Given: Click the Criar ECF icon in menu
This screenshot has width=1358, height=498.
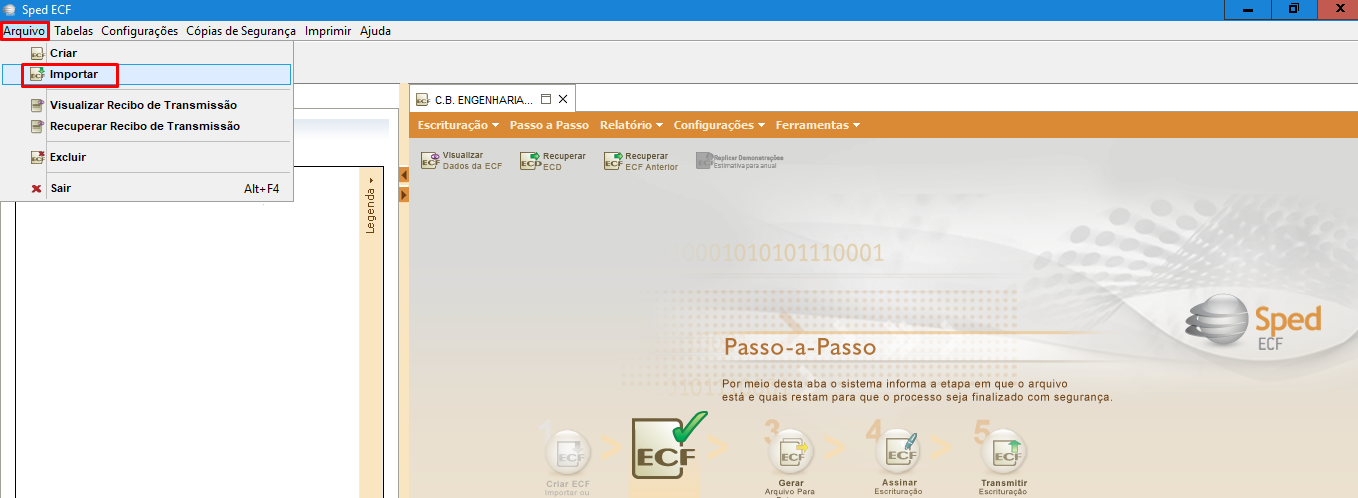Looking at the screenshot, I should point(37,53).
